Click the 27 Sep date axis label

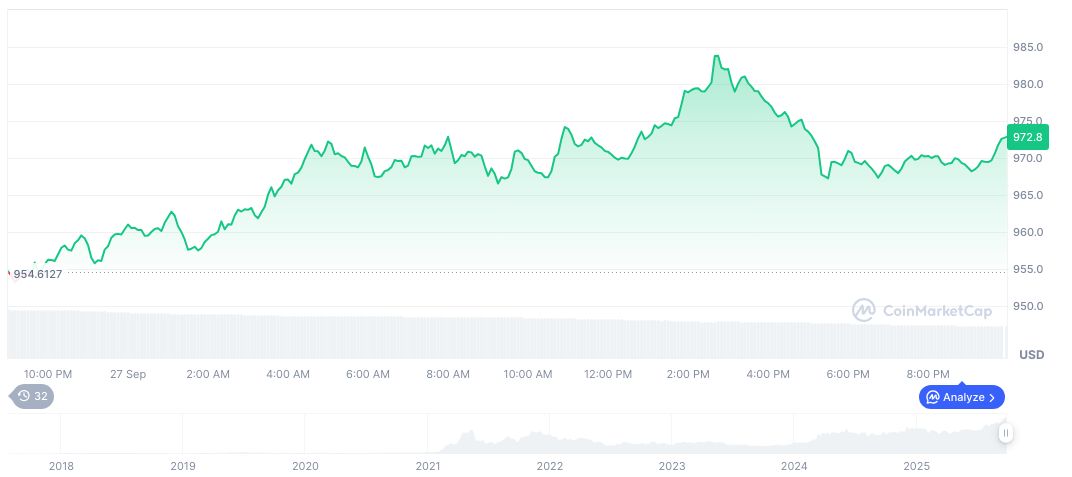(x=128, y=374)
